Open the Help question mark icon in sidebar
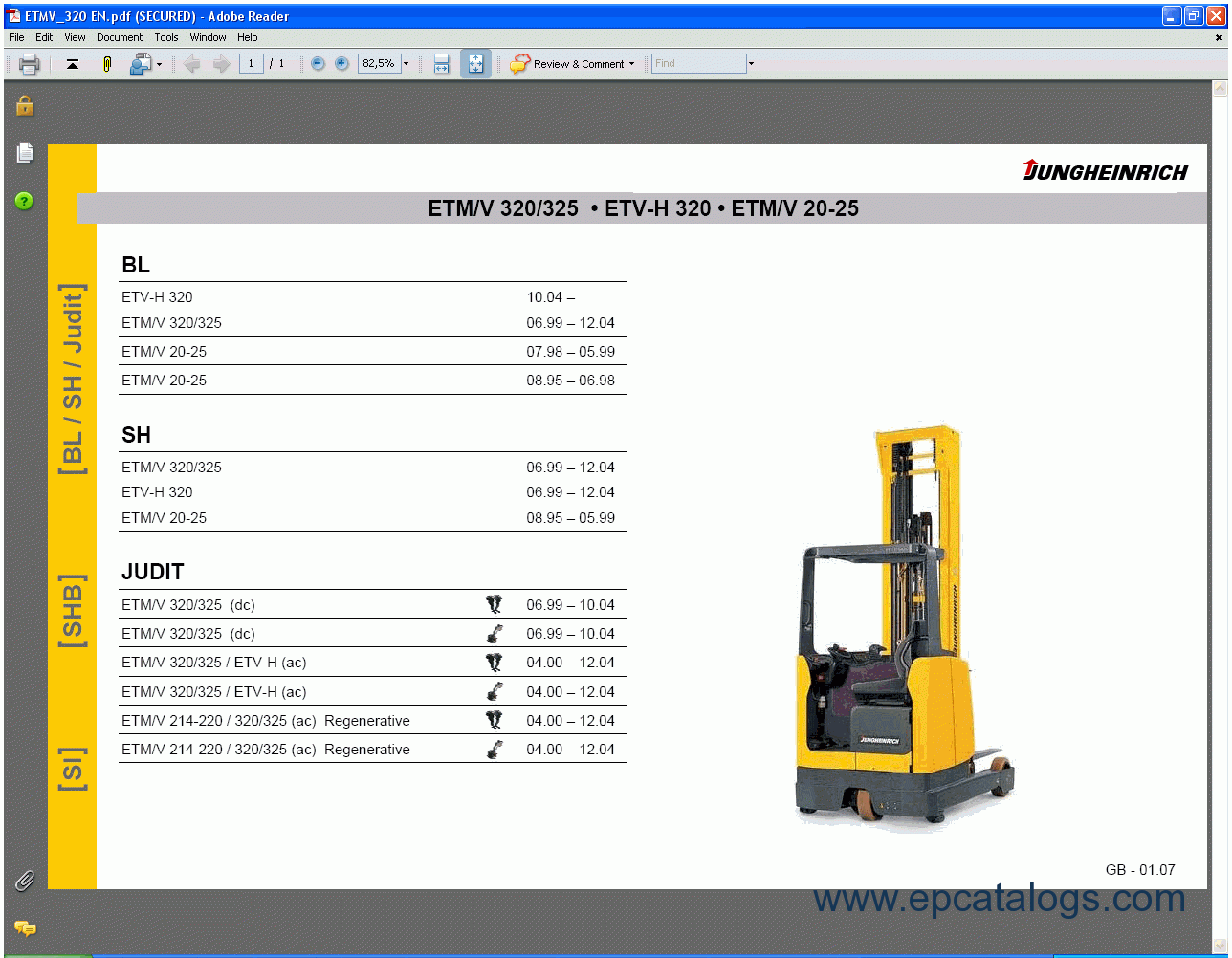 click(x=24, y=201)
